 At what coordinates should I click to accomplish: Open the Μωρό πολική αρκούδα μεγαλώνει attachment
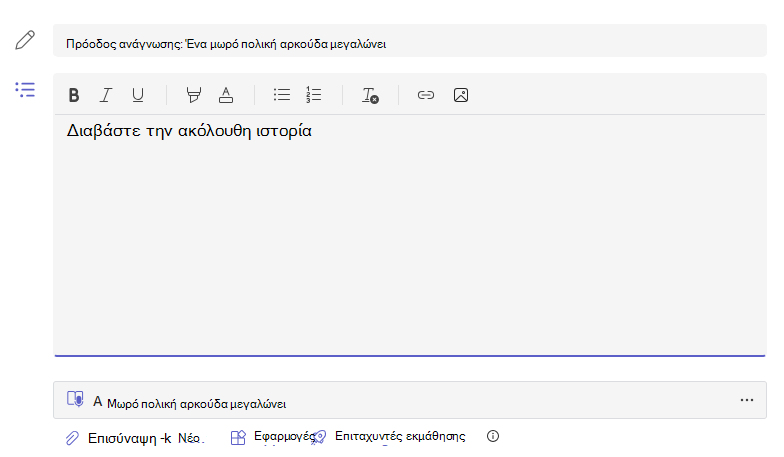[410, 400]
